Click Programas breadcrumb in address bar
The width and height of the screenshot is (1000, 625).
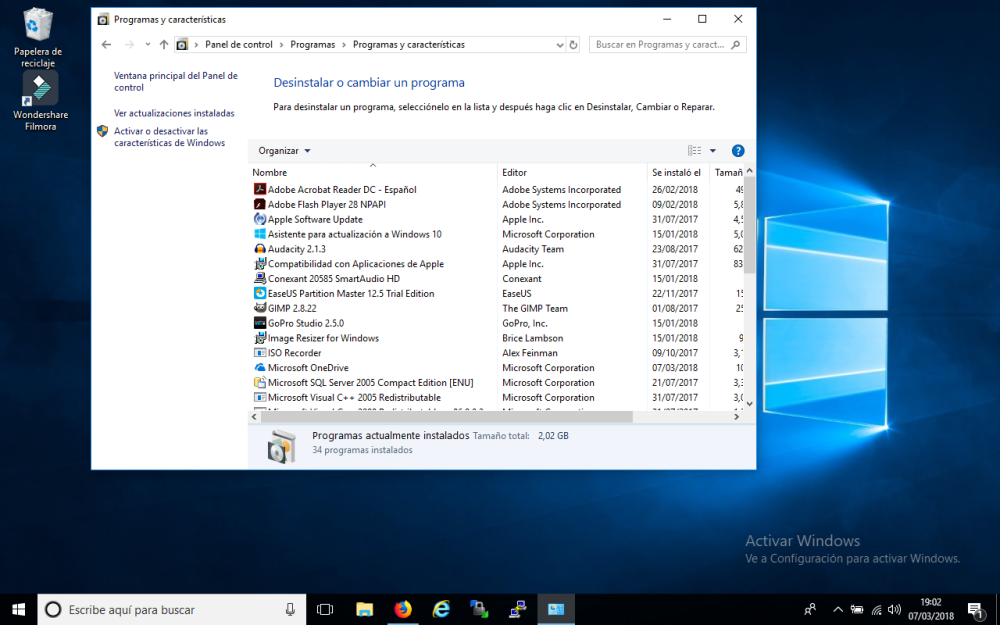[x=312, y=45]
